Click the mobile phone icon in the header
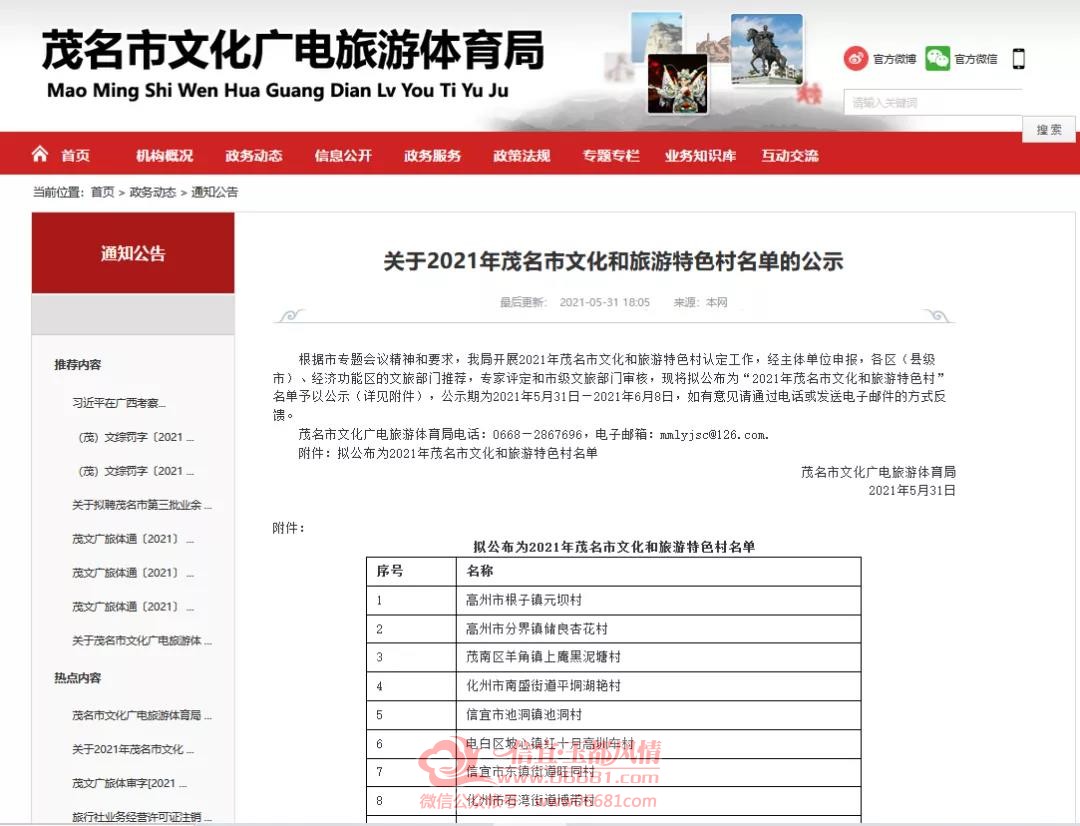 (x=1019, y=59)
